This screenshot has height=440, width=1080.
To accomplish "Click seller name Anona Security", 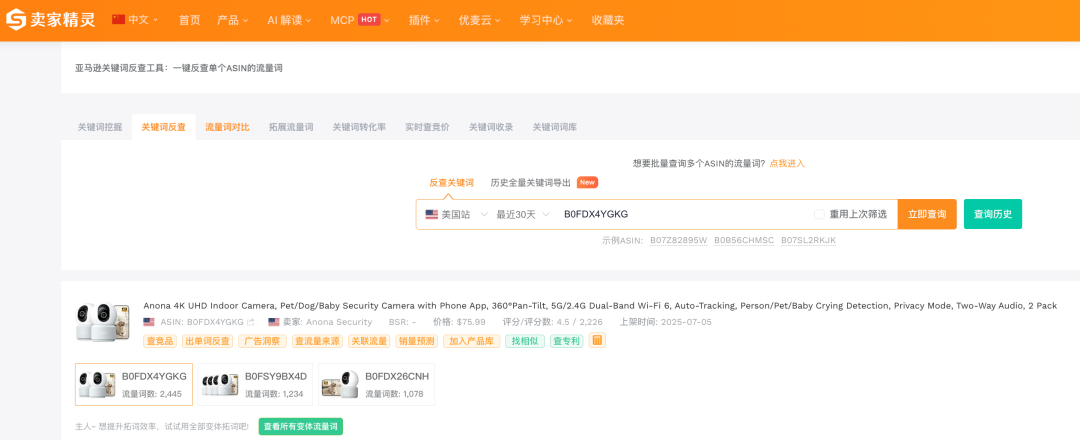I will pos(339,322).
